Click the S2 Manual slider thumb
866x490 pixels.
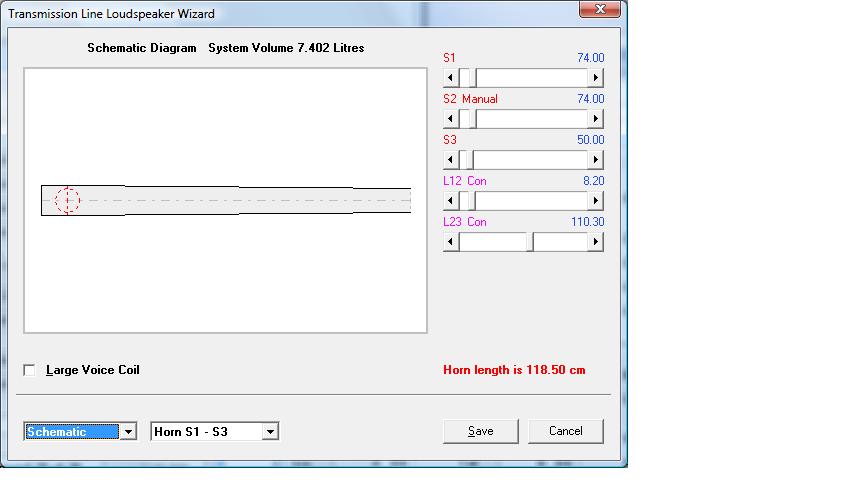click(x=472, y=119)
